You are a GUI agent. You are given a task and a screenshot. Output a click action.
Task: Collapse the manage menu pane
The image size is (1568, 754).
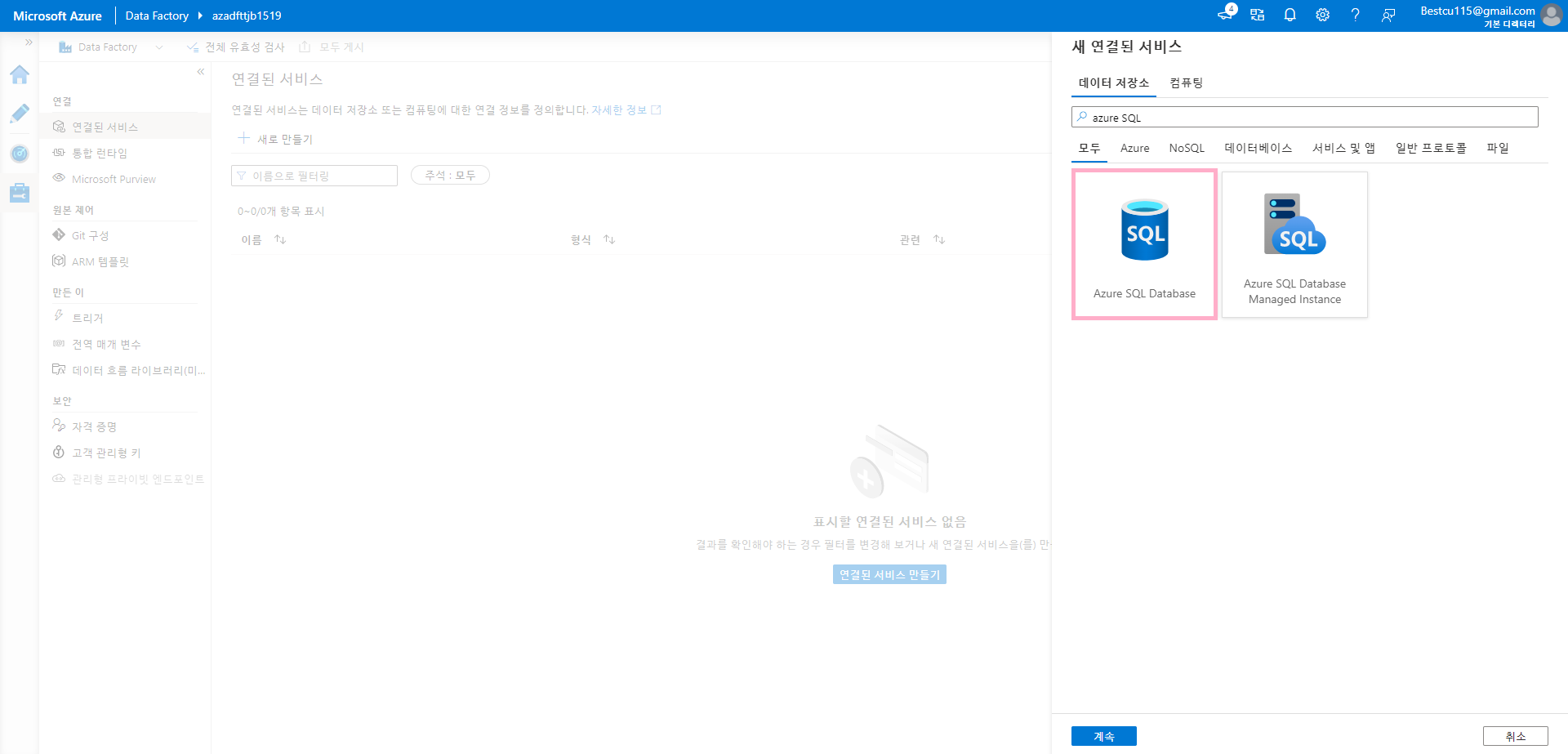tap(200, 72)
